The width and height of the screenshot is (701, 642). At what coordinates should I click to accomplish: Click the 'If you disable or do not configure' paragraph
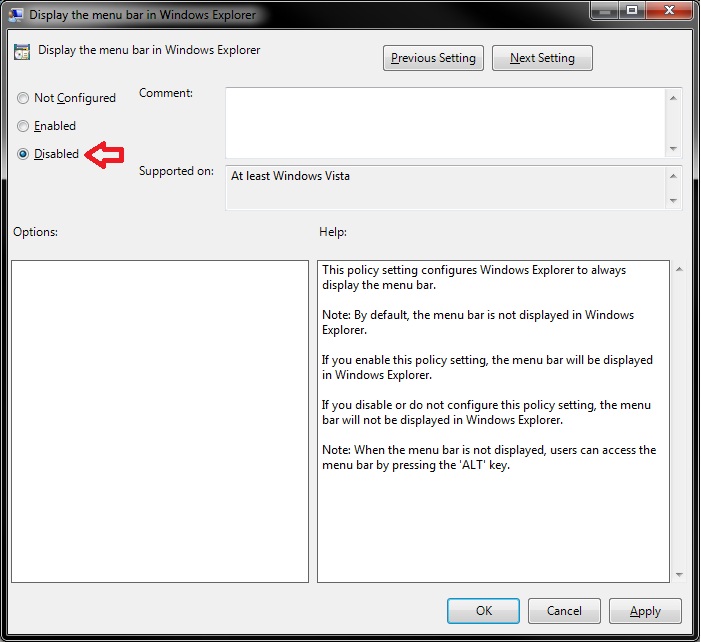[486, 412]
